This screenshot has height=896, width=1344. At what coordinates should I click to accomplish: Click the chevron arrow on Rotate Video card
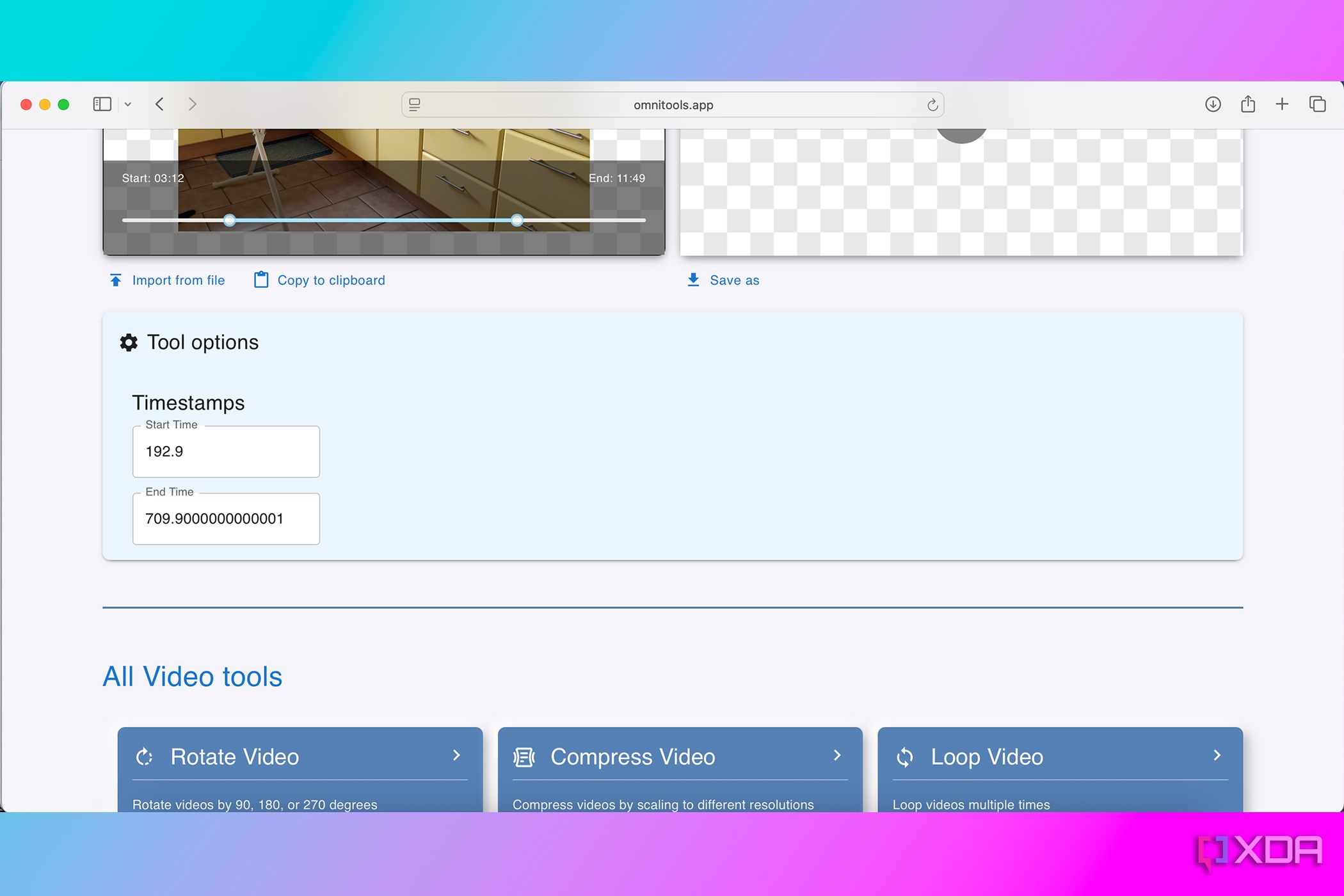pyautogui.click(x=456, y=756)
